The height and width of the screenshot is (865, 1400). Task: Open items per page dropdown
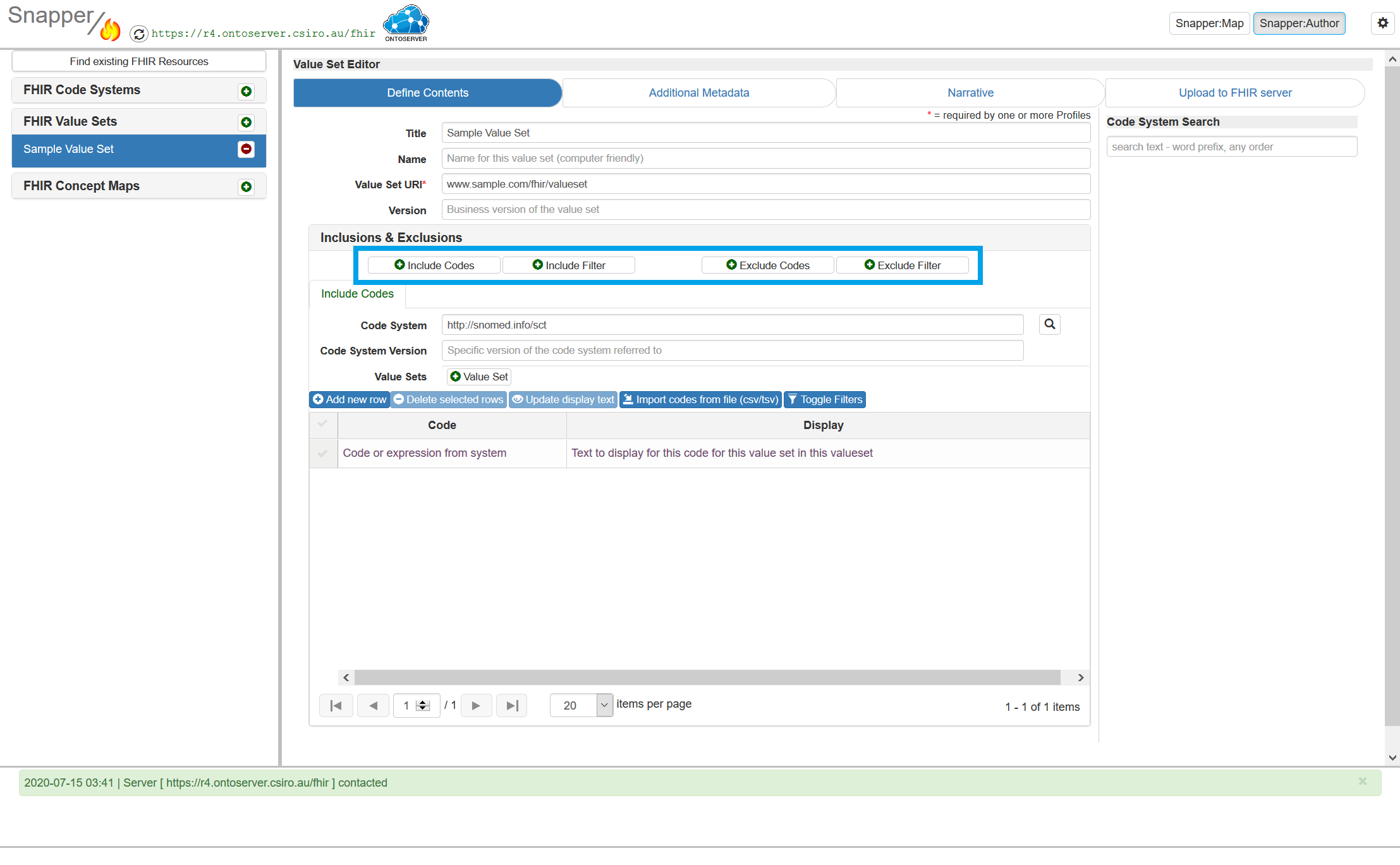click(604, 705)
